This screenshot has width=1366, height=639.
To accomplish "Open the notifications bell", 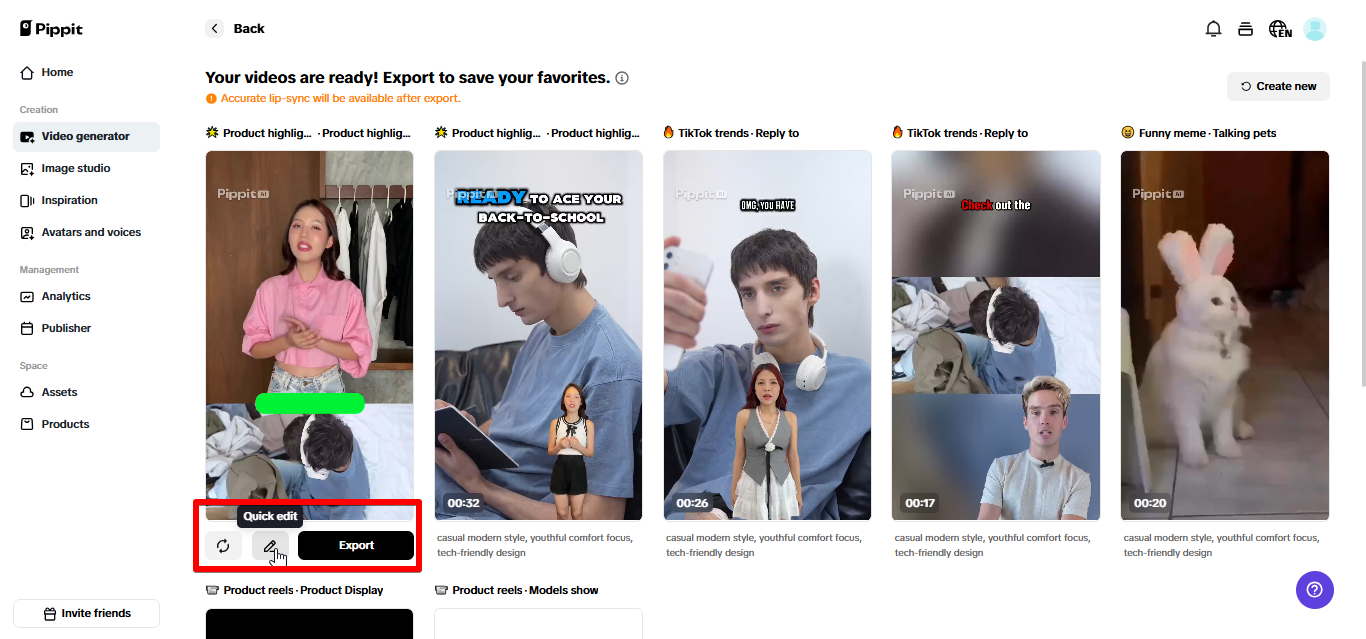I will (1213, 29).
